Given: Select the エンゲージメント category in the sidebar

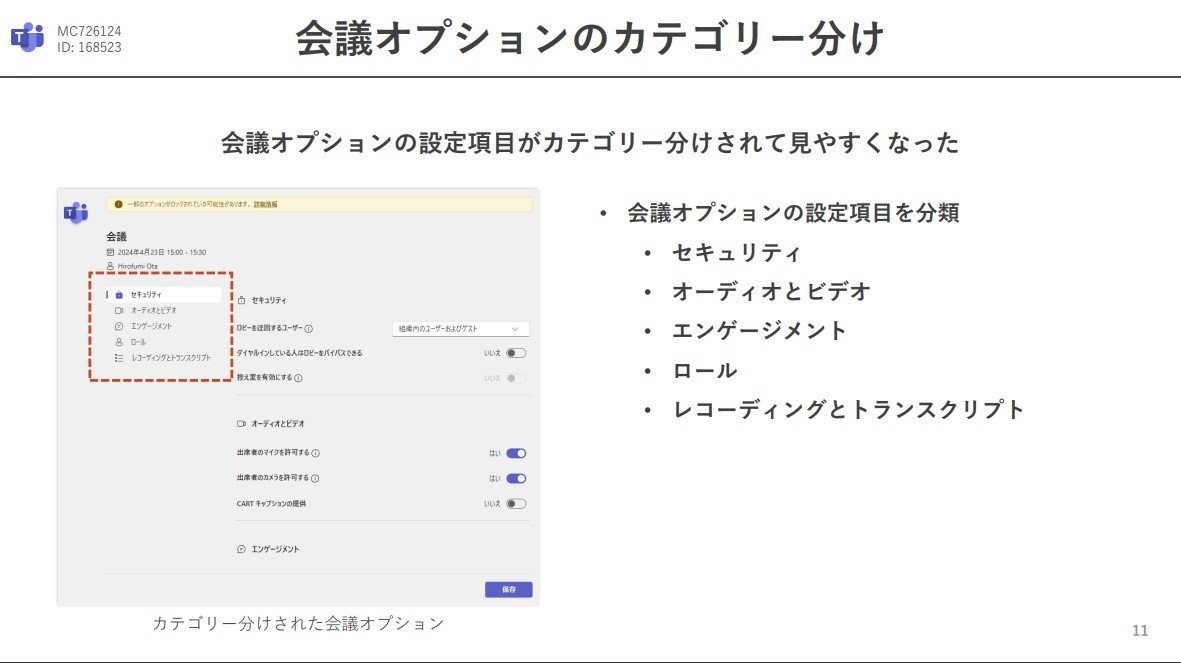Looking at the screenshot, I should point(163,326).
